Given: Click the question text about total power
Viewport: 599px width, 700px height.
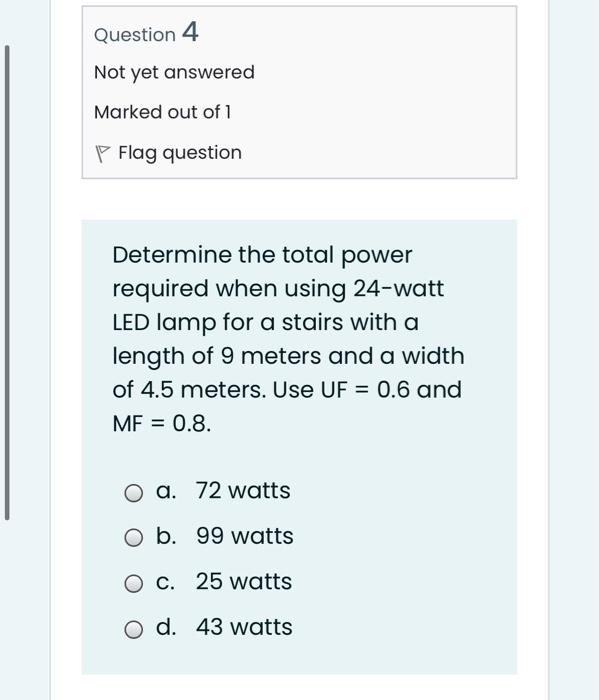Looking at the screenshot, I should (288, 339).
